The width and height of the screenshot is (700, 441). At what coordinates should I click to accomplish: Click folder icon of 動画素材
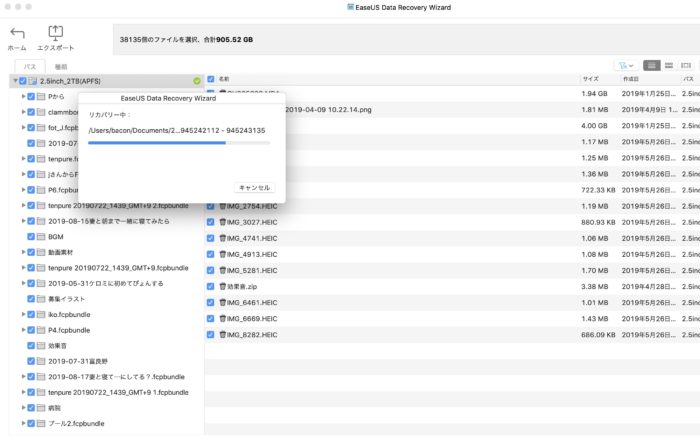[41, 252]
